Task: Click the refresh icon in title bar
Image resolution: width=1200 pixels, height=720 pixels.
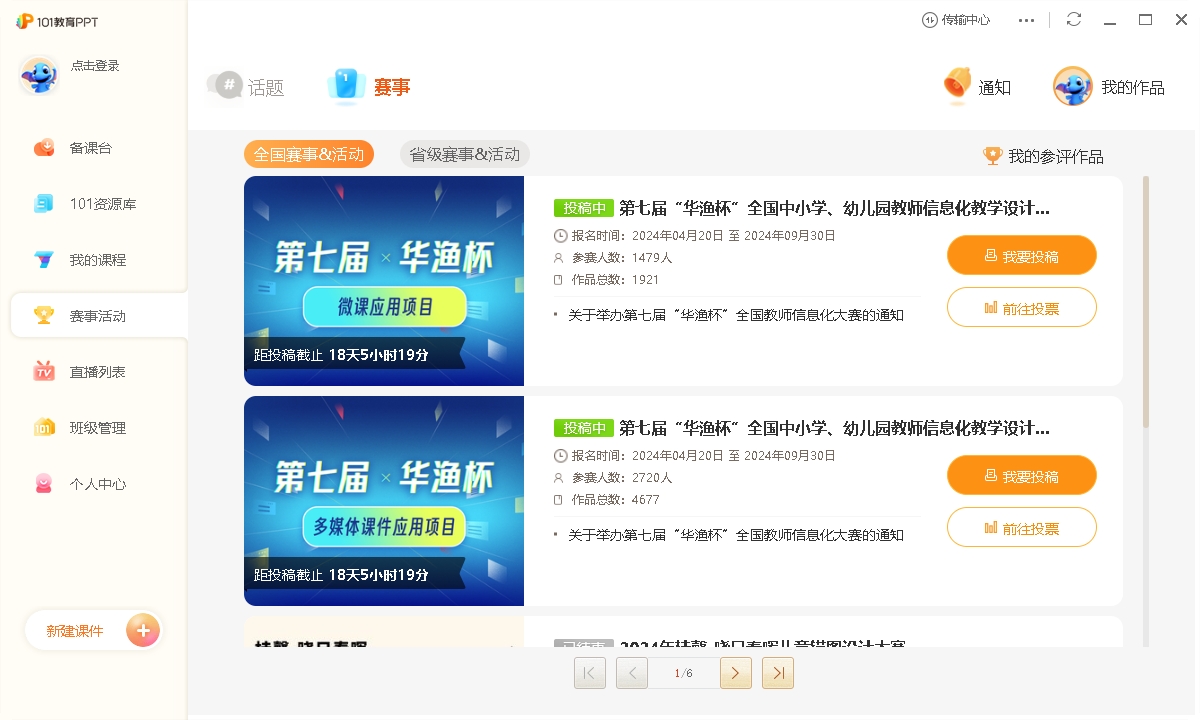Action: click(x=1074, y=20)
